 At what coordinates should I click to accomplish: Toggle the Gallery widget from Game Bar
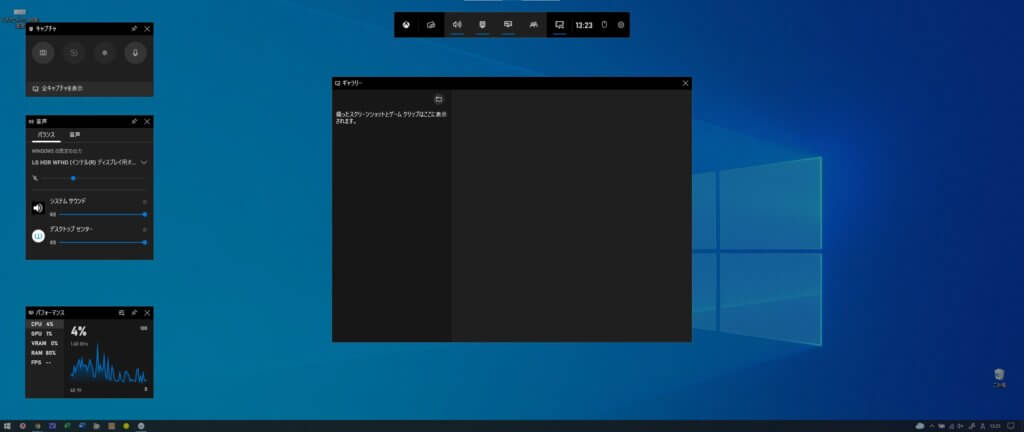(x=560, y=25)
